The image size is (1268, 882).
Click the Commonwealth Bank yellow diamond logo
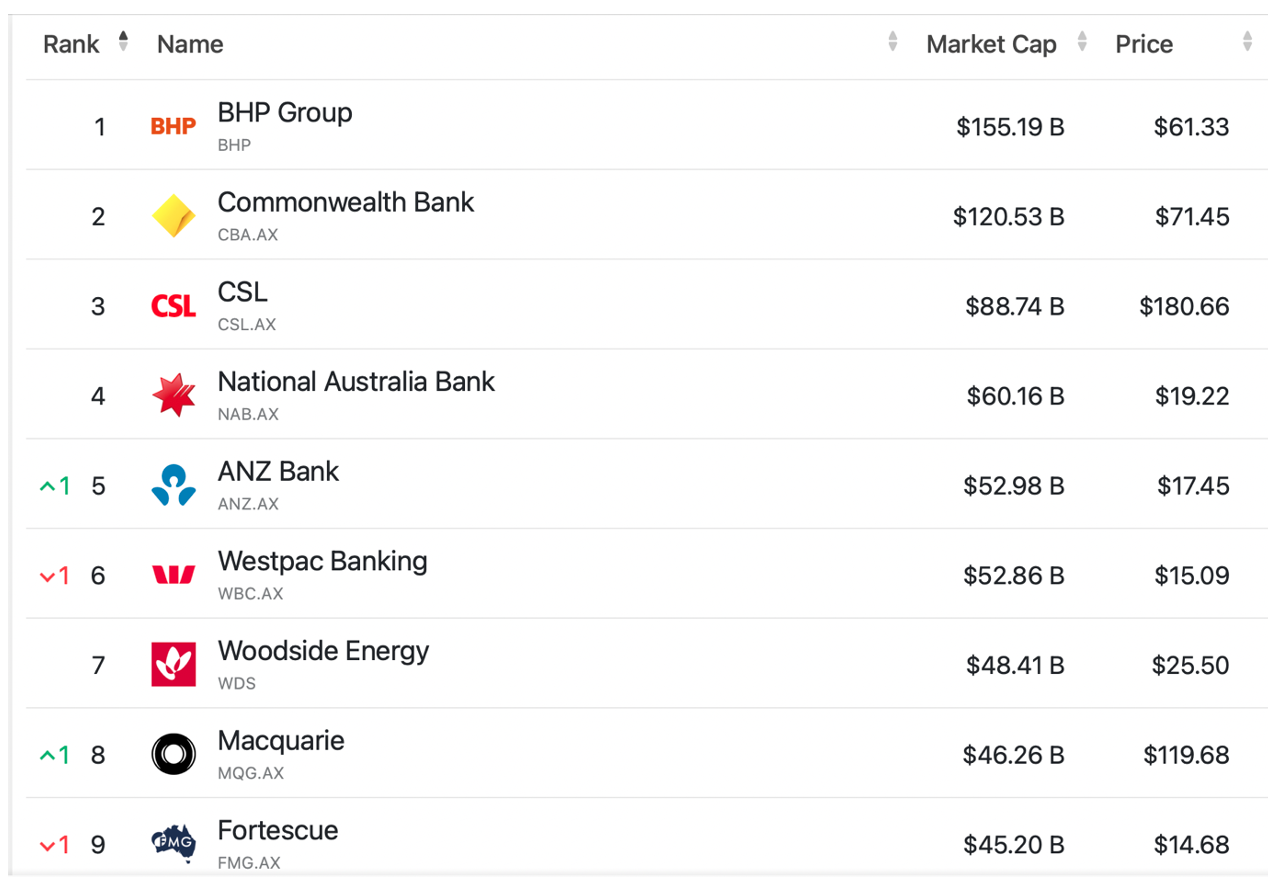click(x=173, y=216)
